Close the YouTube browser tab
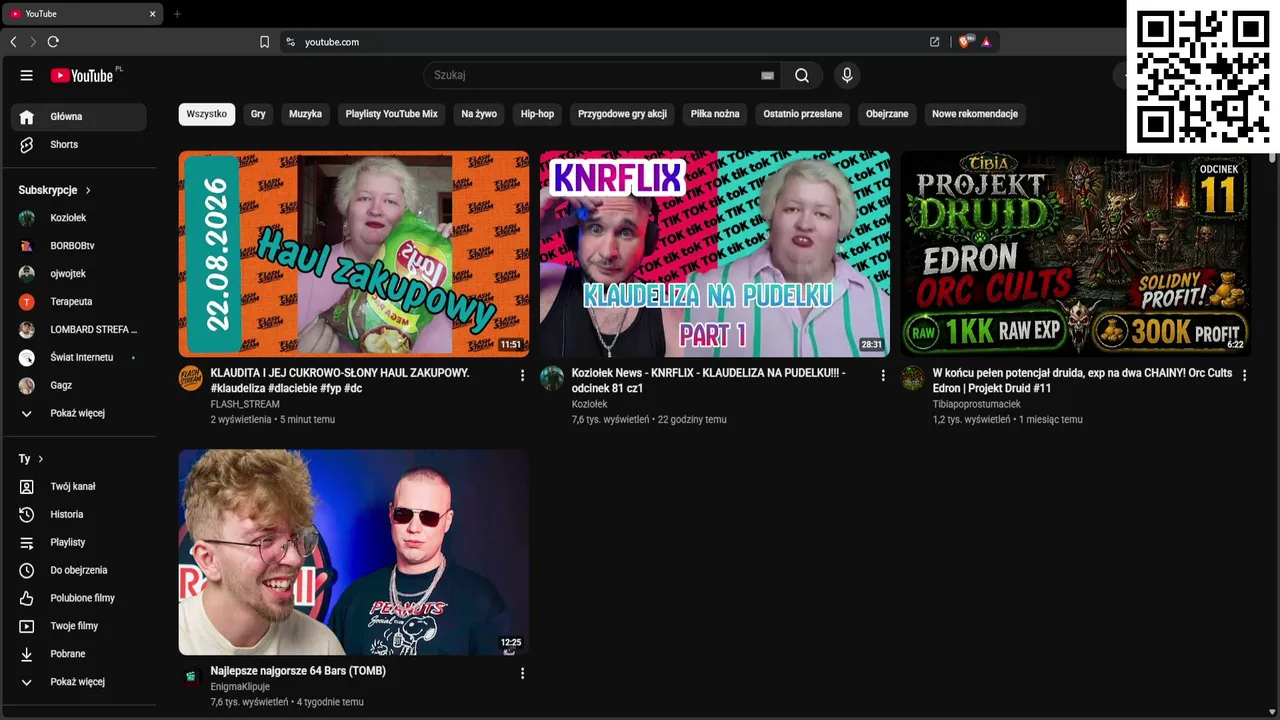 pyautogui.click(x=152, y=14)
